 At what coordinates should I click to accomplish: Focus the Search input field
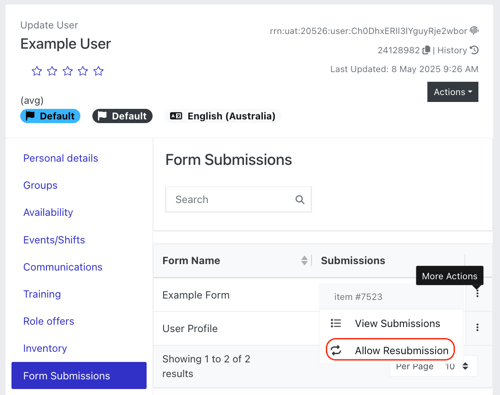[238, 200]
